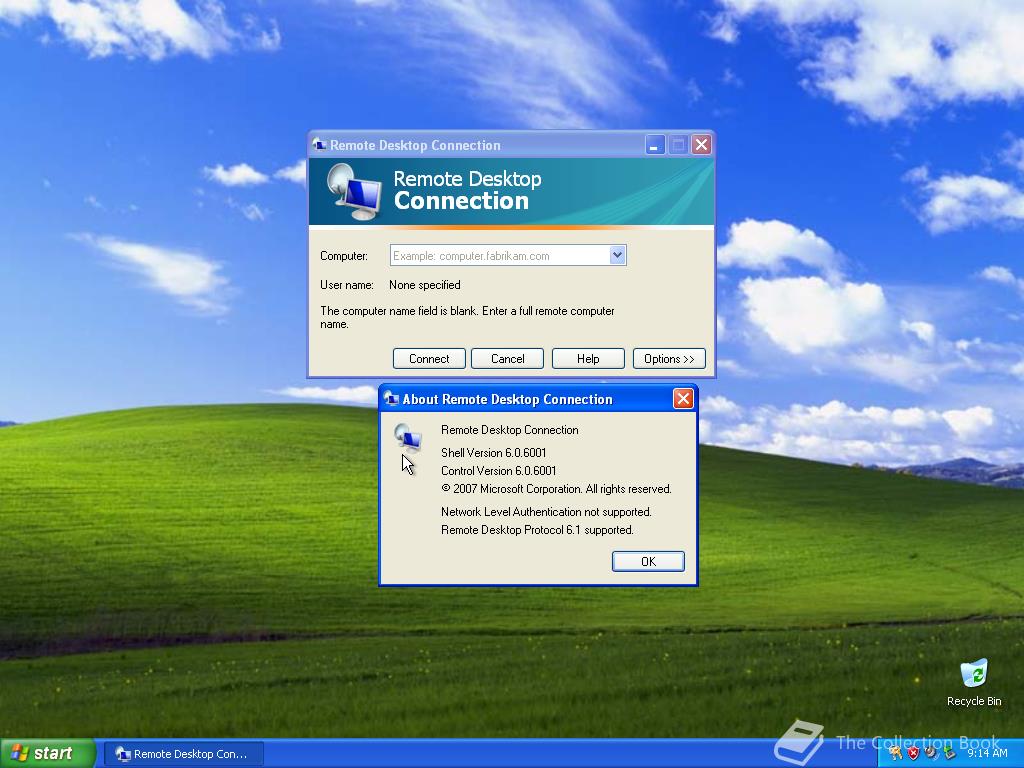Open the Windows Start menu
The height and width of the screenshot is (768, 1024).
click(47, 753)
